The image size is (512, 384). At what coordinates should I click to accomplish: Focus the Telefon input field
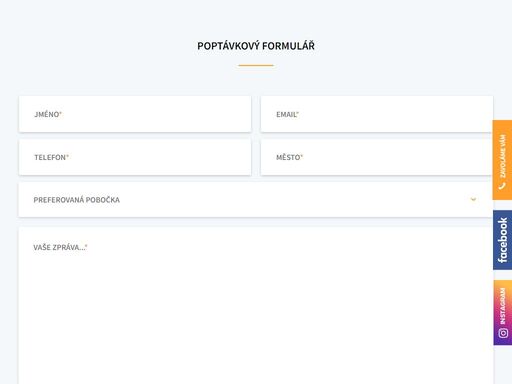pyautogui.click(x=135, y=157)
